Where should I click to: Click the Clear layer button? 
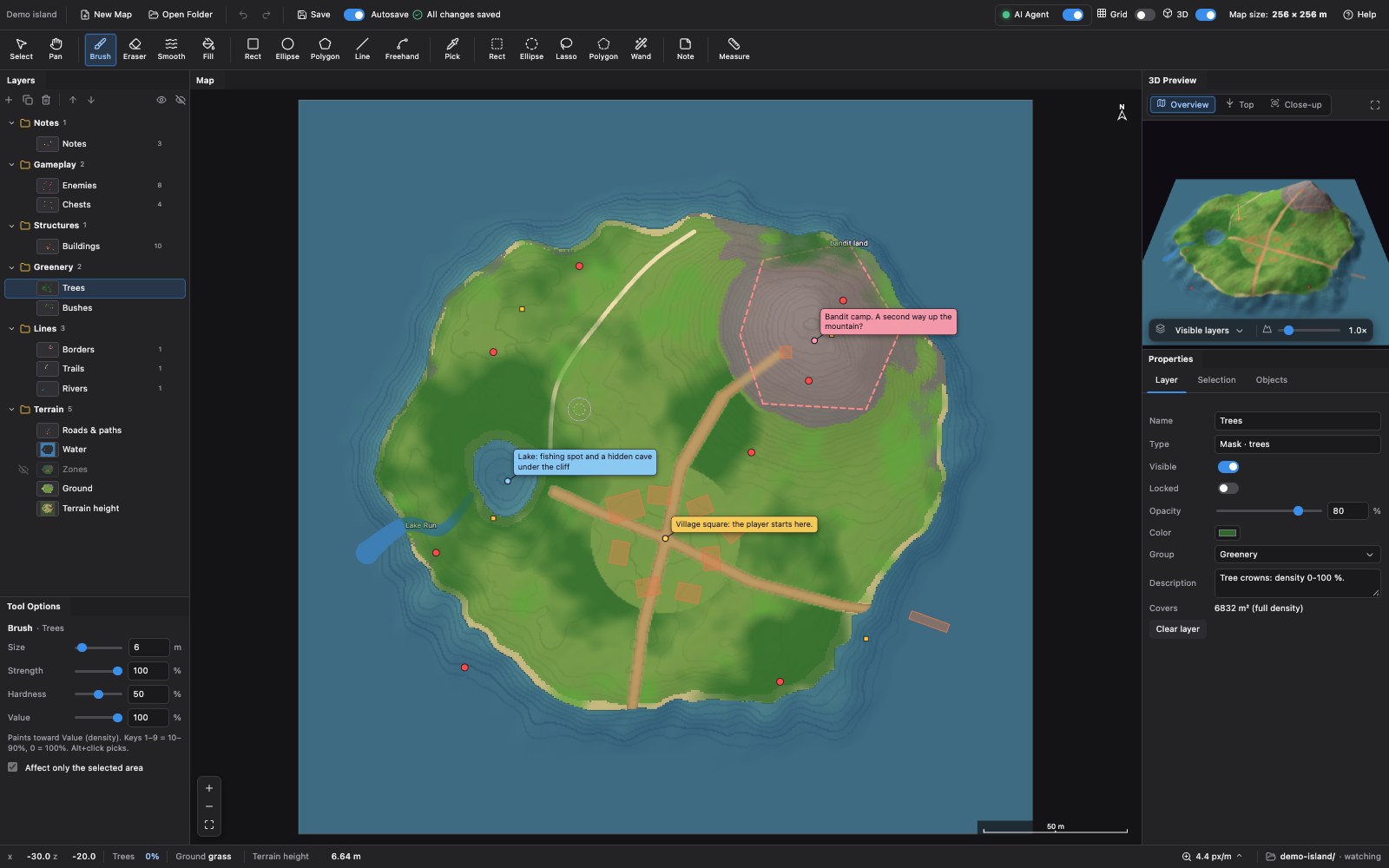coord(1177,629)
